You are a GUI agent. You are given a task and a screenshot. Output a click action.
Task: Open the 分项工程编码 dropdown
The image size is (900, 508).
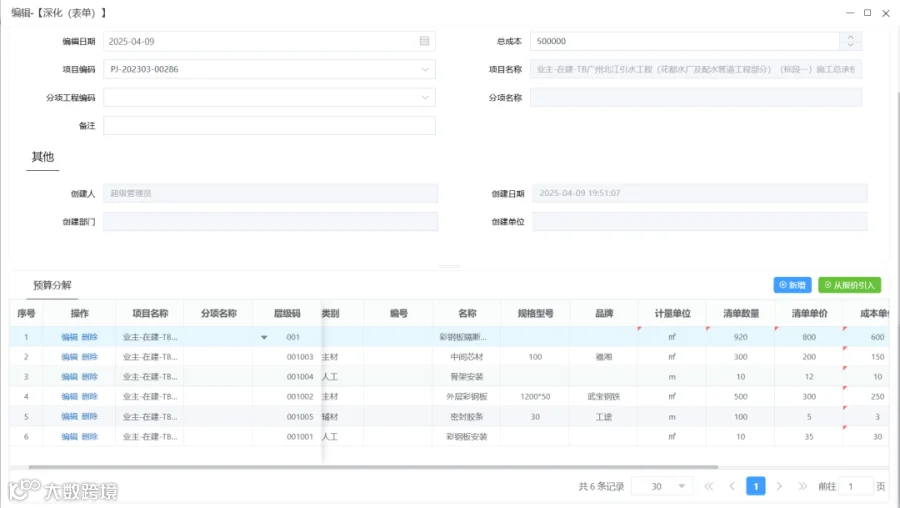click(x=425, y=98)
